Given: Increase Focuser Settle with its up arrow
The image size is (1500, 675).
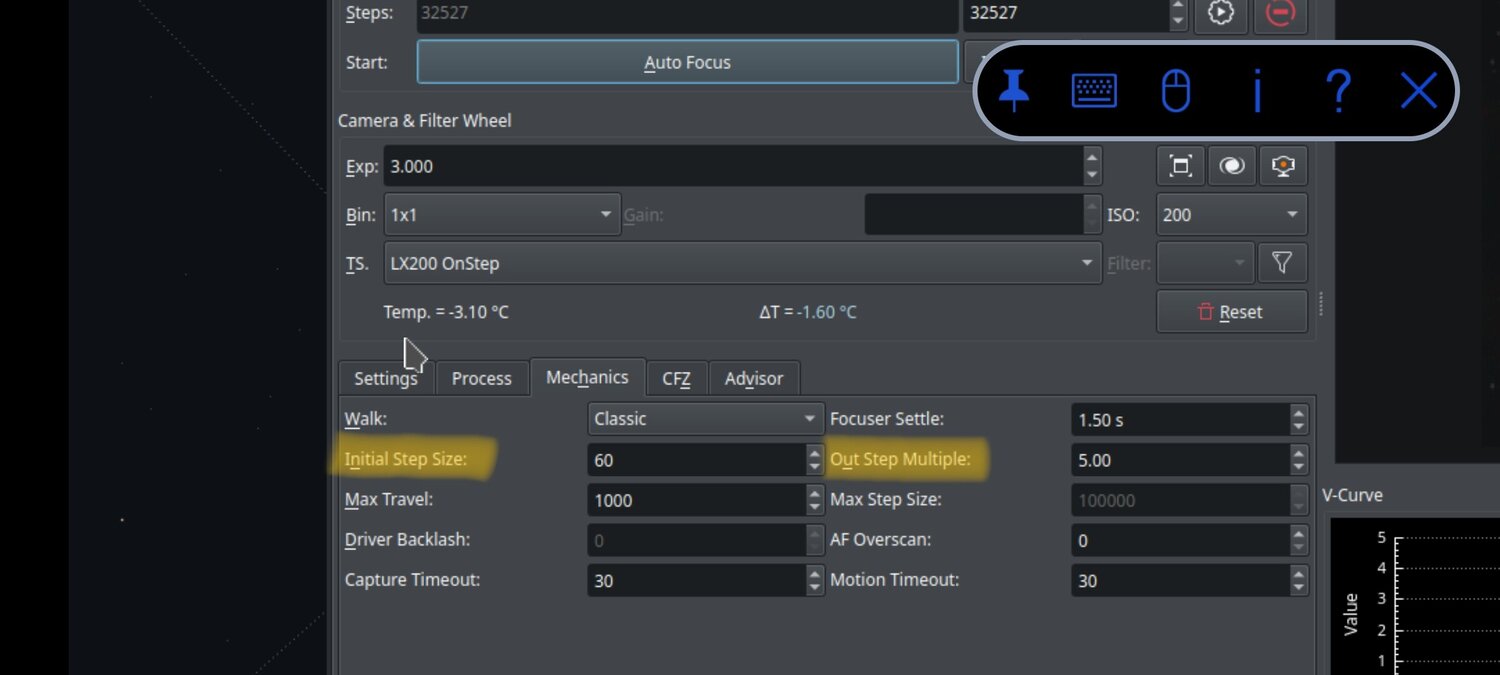Looking at the screenshot, I should (x=1298, y=412).
